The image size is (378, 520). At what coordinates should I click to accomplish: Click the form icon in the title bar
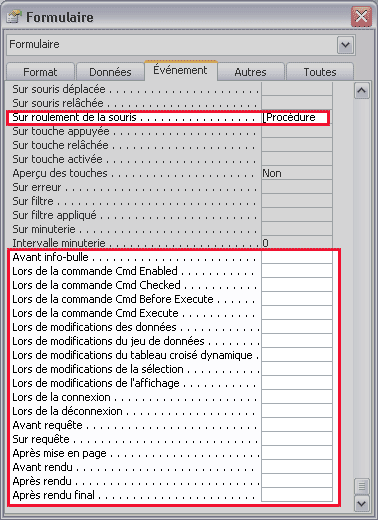(x=14, y=17)
